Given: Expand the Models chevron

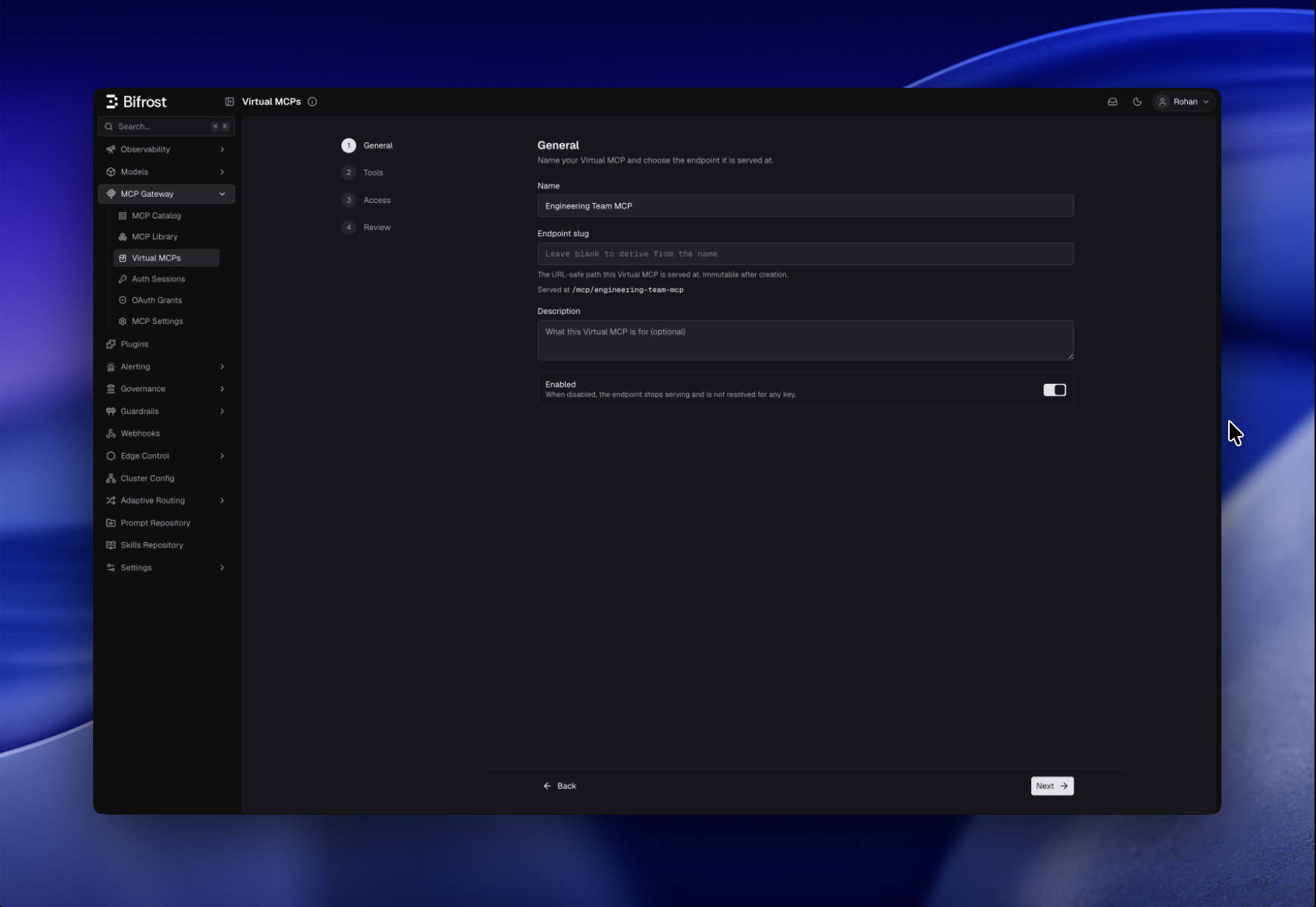Looking at the screenshot, I should click(222, 172).
